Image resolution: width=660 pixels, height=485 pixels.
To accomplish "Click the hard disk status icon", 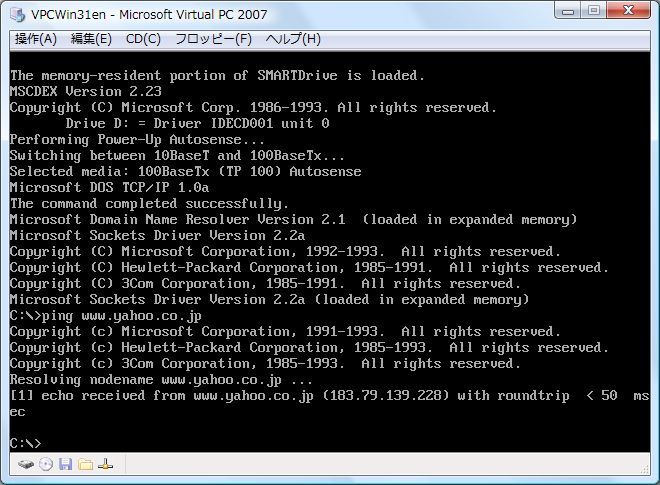I will [x=26, y=464].
